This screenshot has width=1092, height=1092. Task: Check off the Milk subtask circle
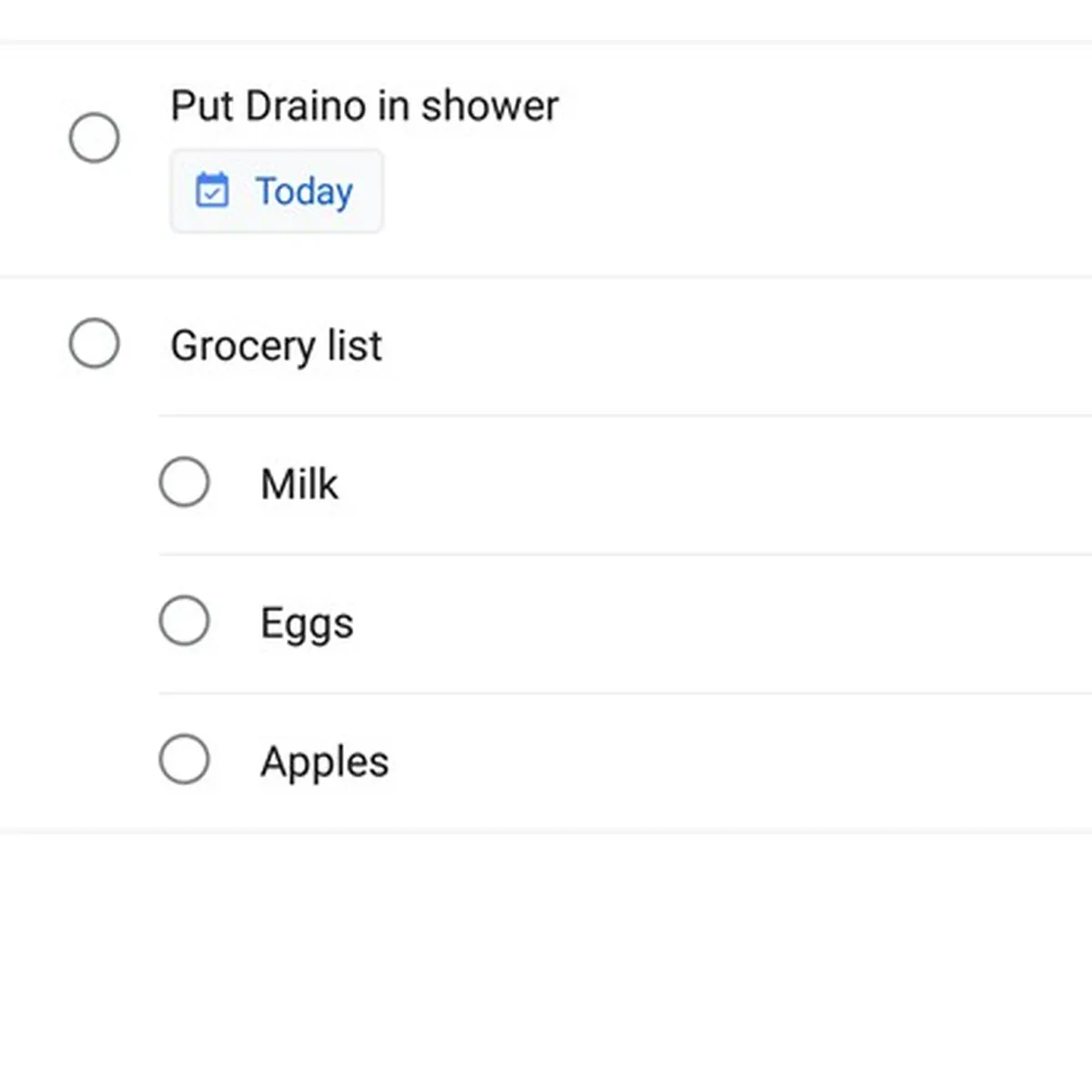point(185,482)
